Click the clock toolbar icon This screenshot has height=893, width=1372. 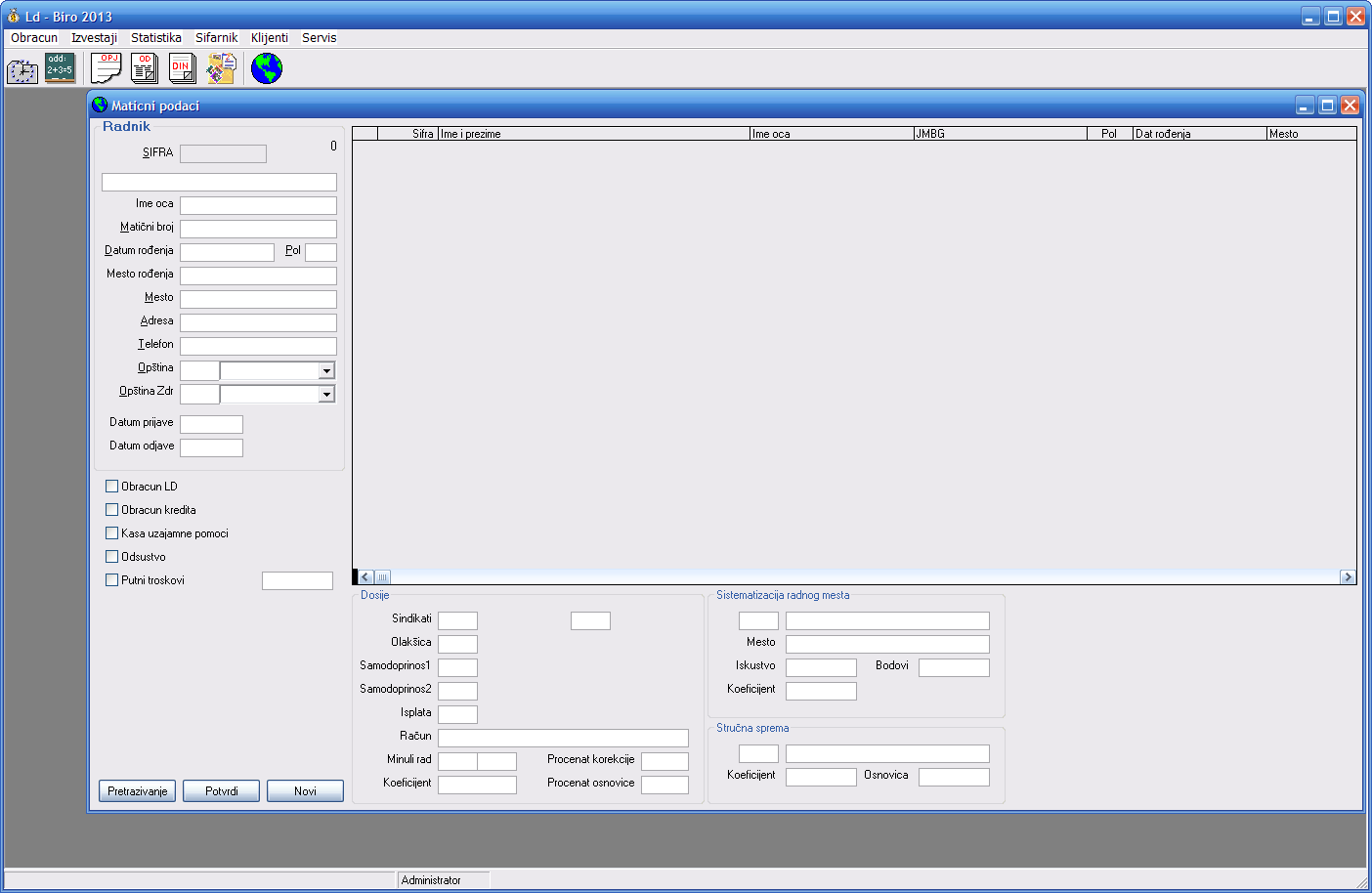point(22,69)
